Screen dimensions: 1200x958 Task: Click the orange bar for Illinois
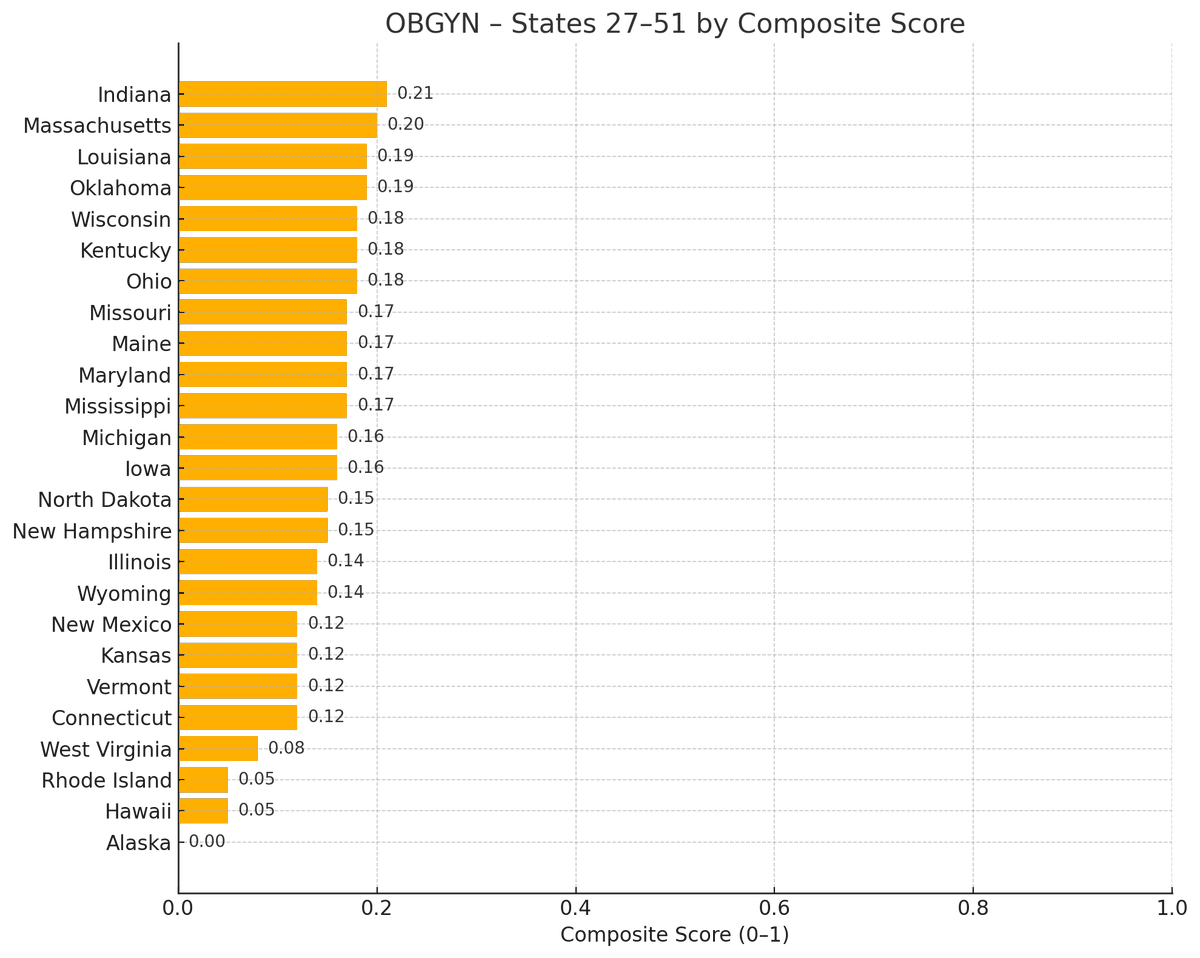248,562
